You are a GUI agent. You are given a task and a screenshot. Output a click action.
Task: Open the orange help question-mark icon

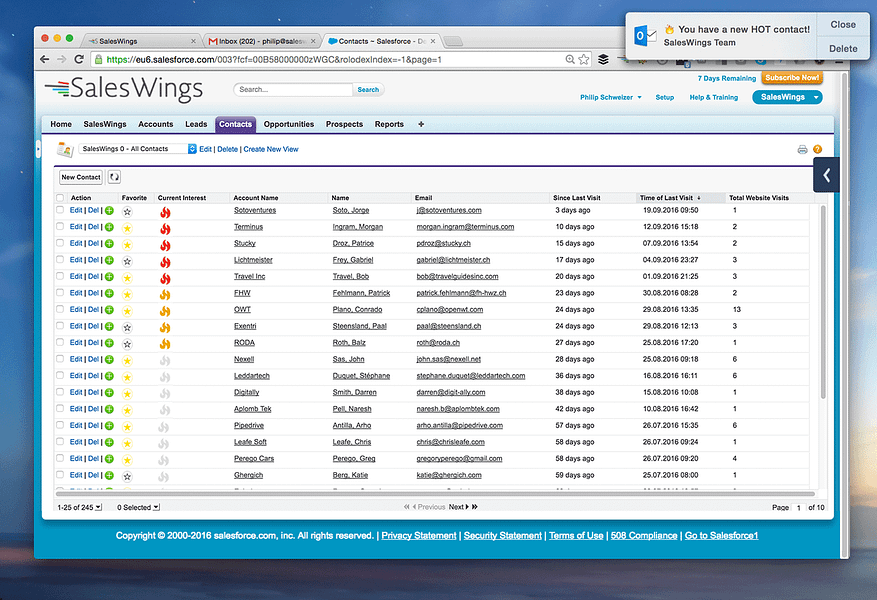pyautogui.click(x=817, y=149)
